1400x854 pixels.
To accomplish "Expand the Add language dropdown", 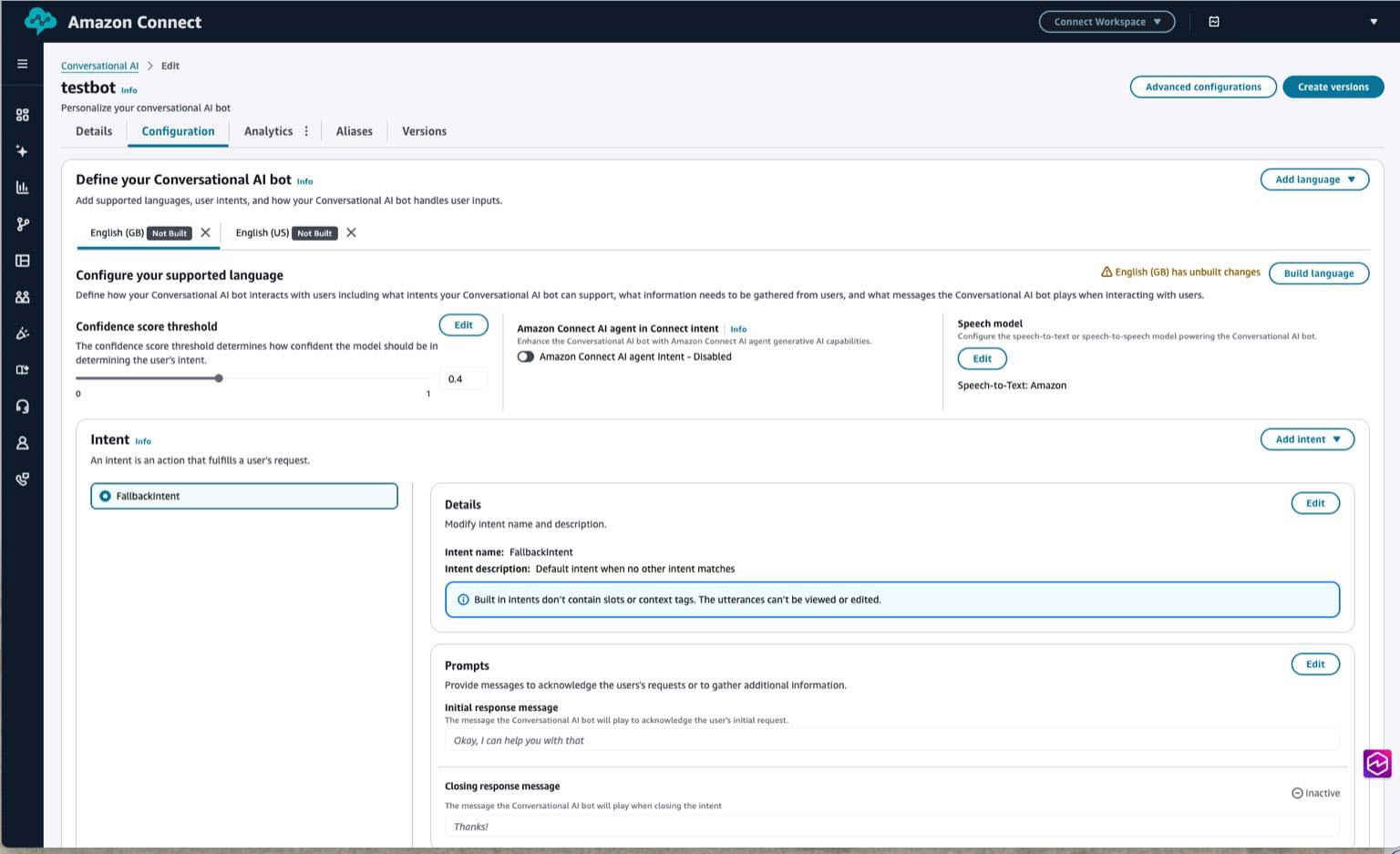I will point(1314,180).
